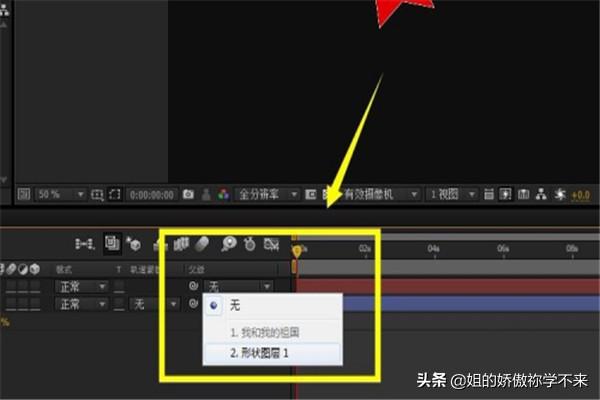
Task: Click the show channel RGB color icon
Action: tap(223, 193)
